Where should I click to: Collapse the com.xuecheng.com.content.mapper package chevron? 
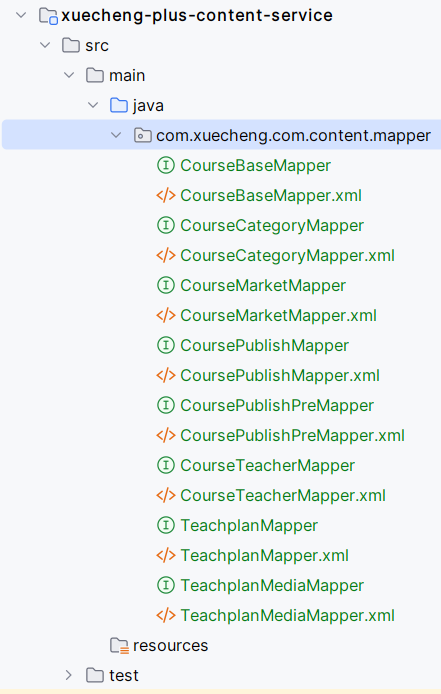point(116,135)
